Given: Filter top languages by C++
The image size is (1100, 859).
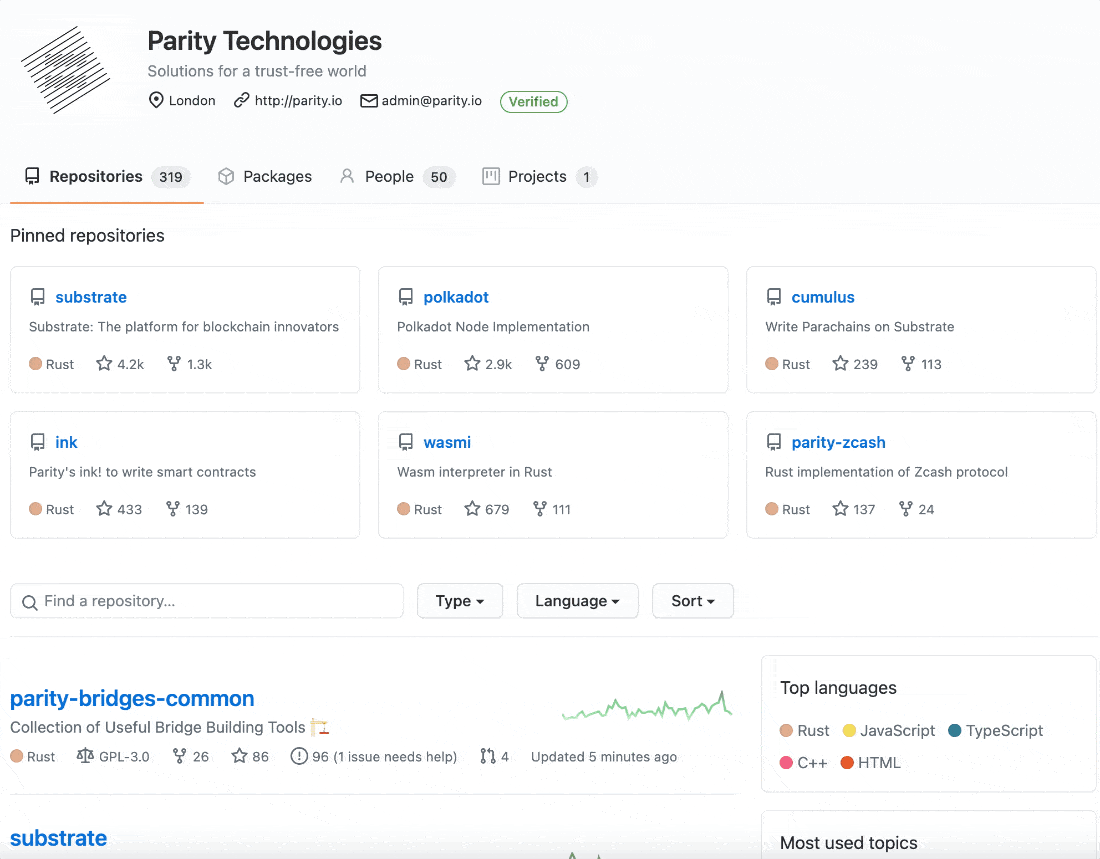Looking at the screenshot, I should pos(803,763).
